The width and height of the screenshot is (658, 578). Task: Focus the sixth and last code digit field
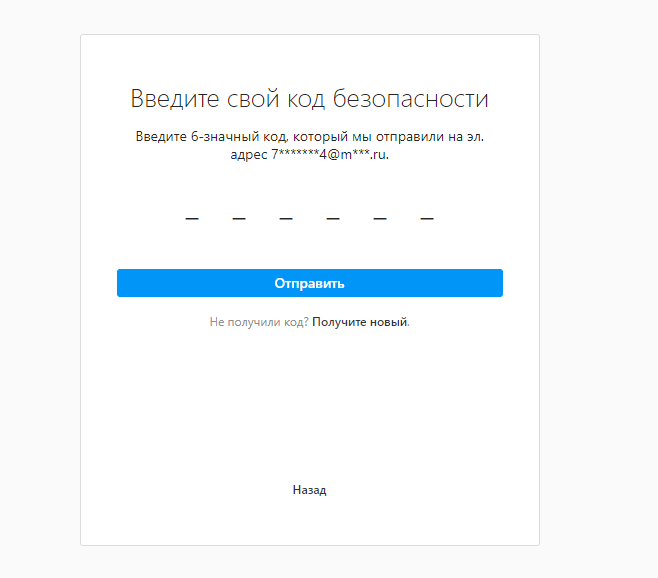pyautogui.click(x=427, y=211)
